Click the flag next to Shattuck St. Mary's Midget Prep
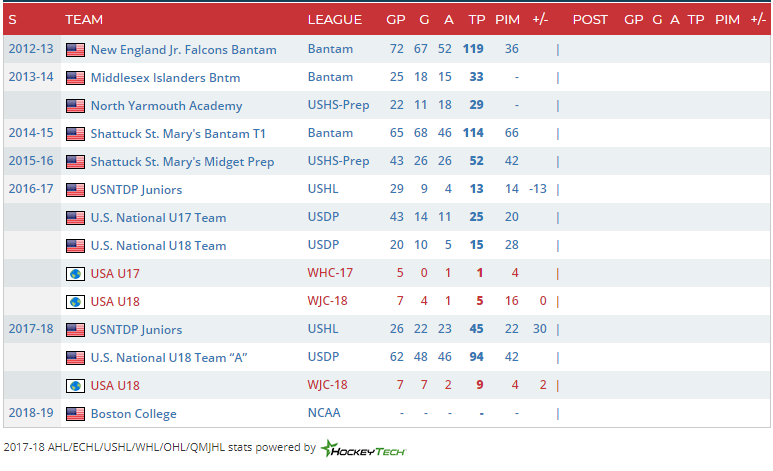This screenshot has height=471, width=773. [75, 162]
